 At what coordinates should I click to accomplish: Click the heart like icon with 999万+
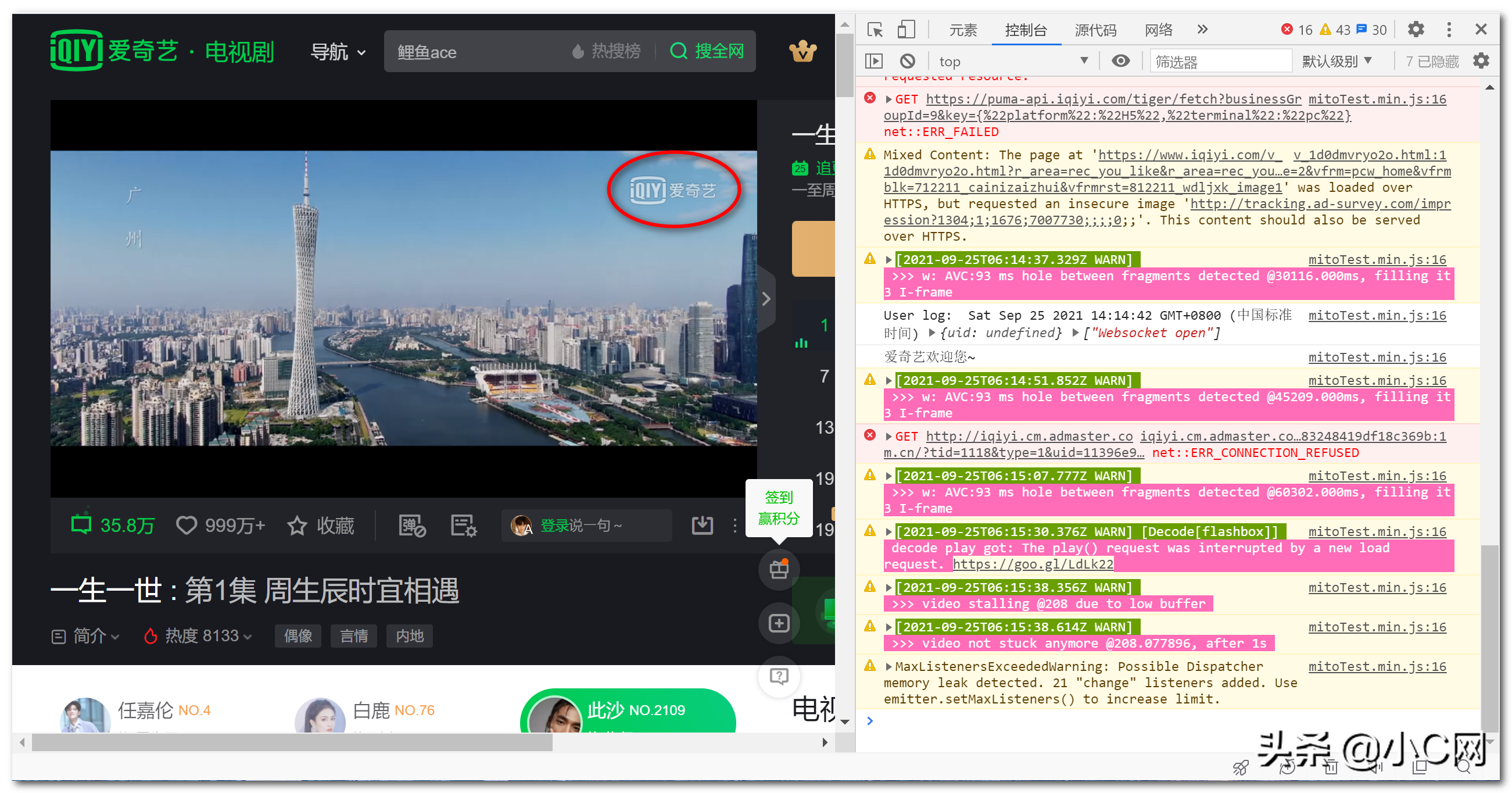(x=187, y=524)
